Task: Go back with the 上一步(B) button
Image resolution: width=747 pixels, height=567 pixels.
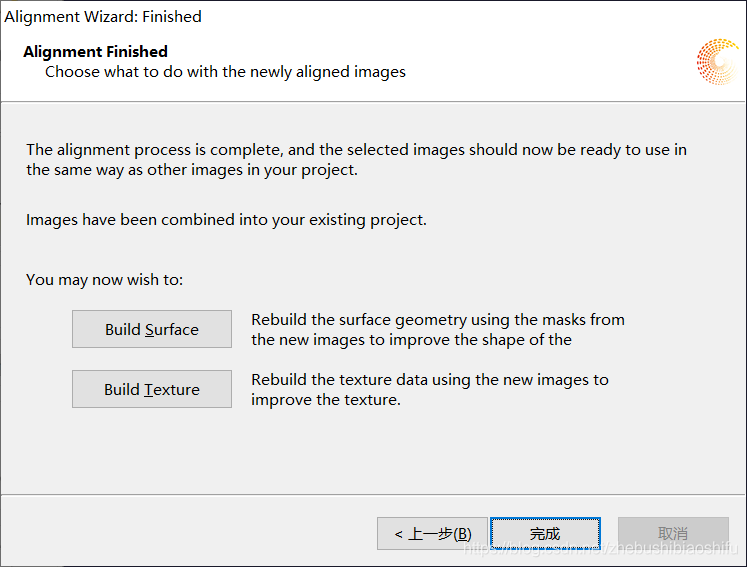Action: point(432,534)
